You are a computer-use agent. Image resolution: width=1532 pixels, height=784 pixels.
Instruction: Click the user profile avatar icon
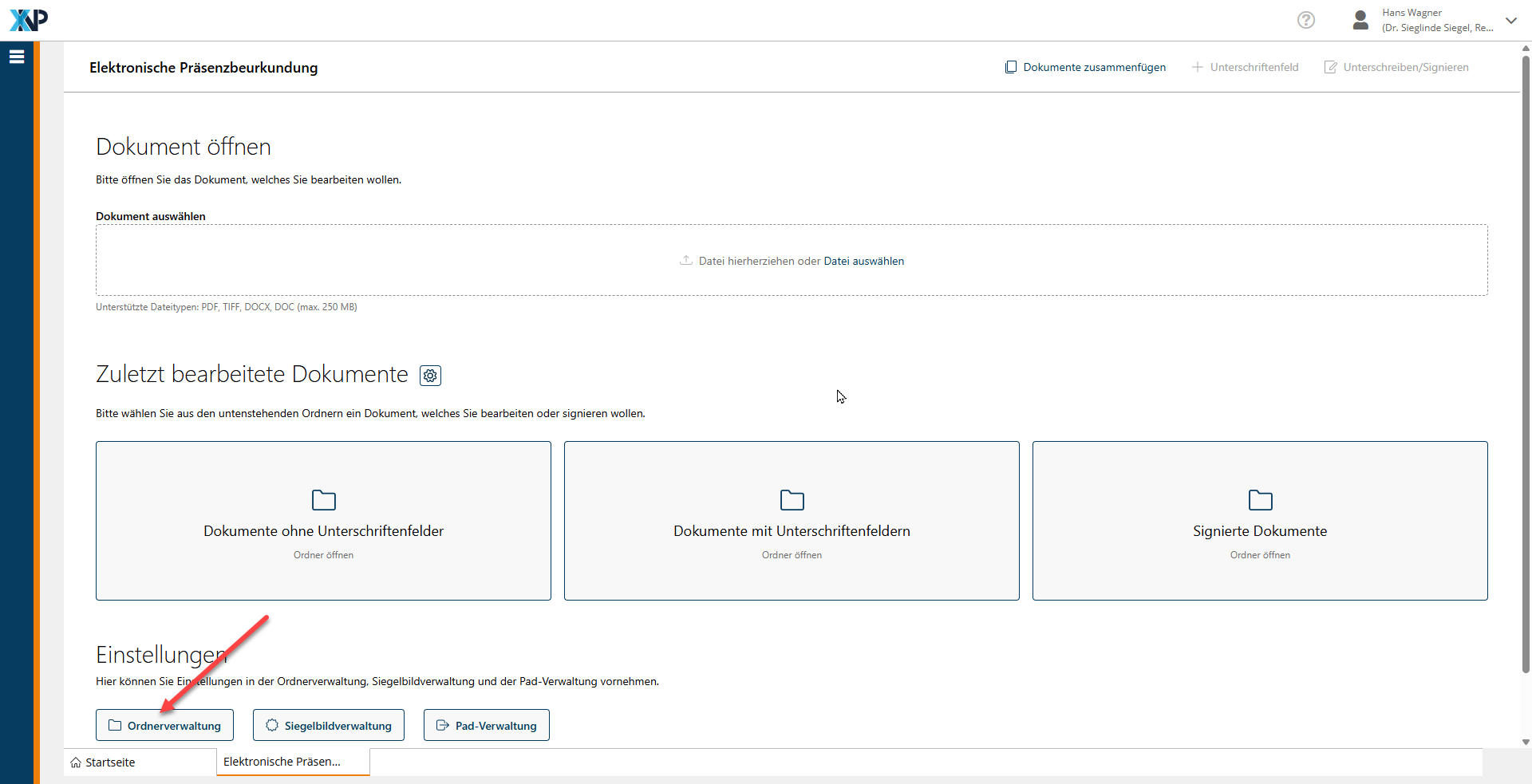pyautogui.click(x=1360, y=20)
